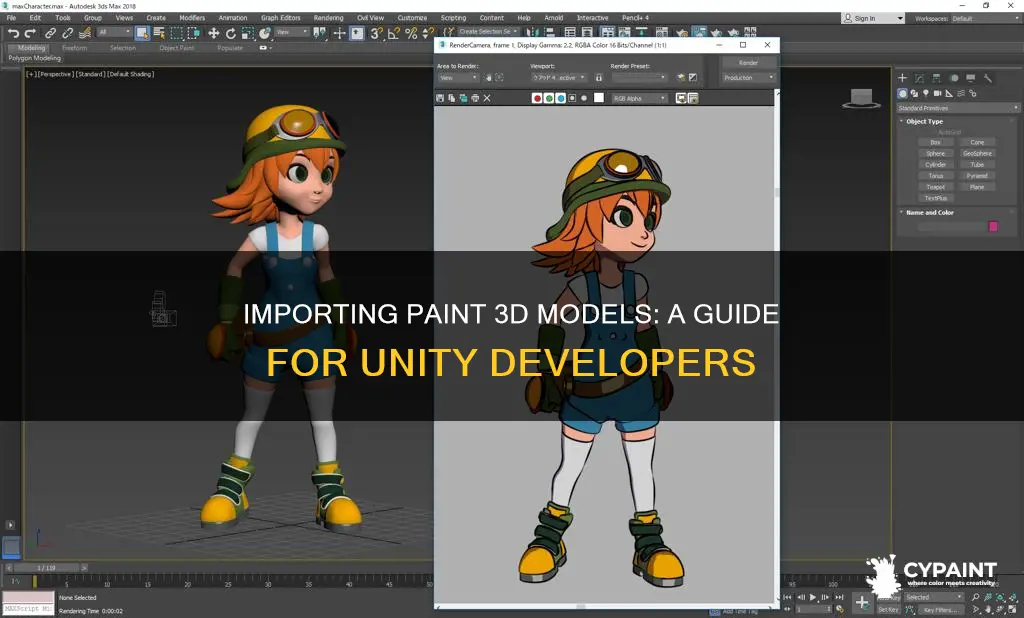This screenshot has width=1024, height=618.
Task: Open the Rendering menu
Action: (x=328, y=18)
